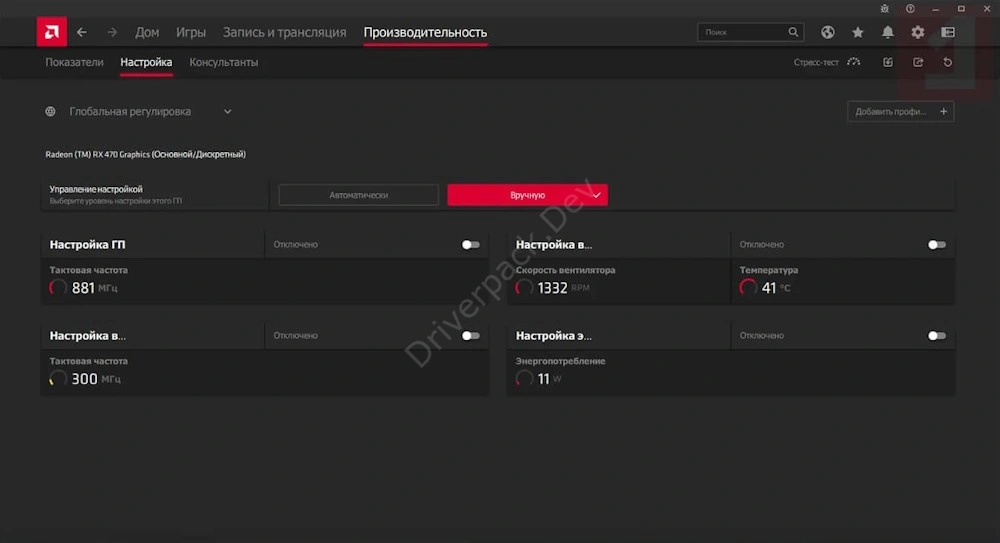Viewport: 1000px width, 543px height.
Task: Click the Энергопотребление label
Action: (561, 361)
